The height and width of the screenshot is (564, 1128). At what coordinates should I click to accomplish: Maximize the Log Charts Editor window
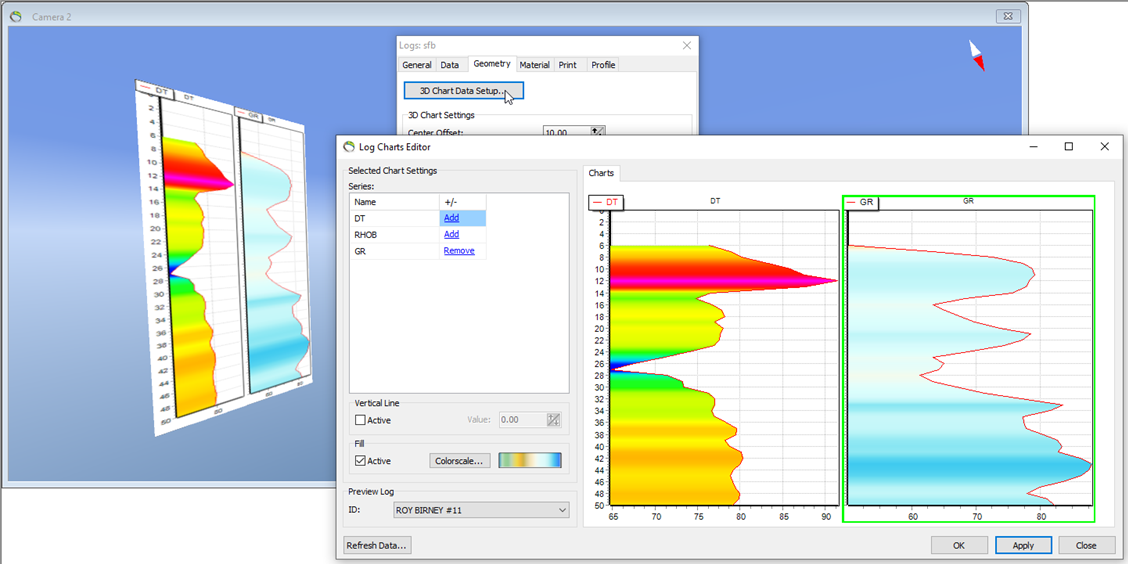(1069, 146)
